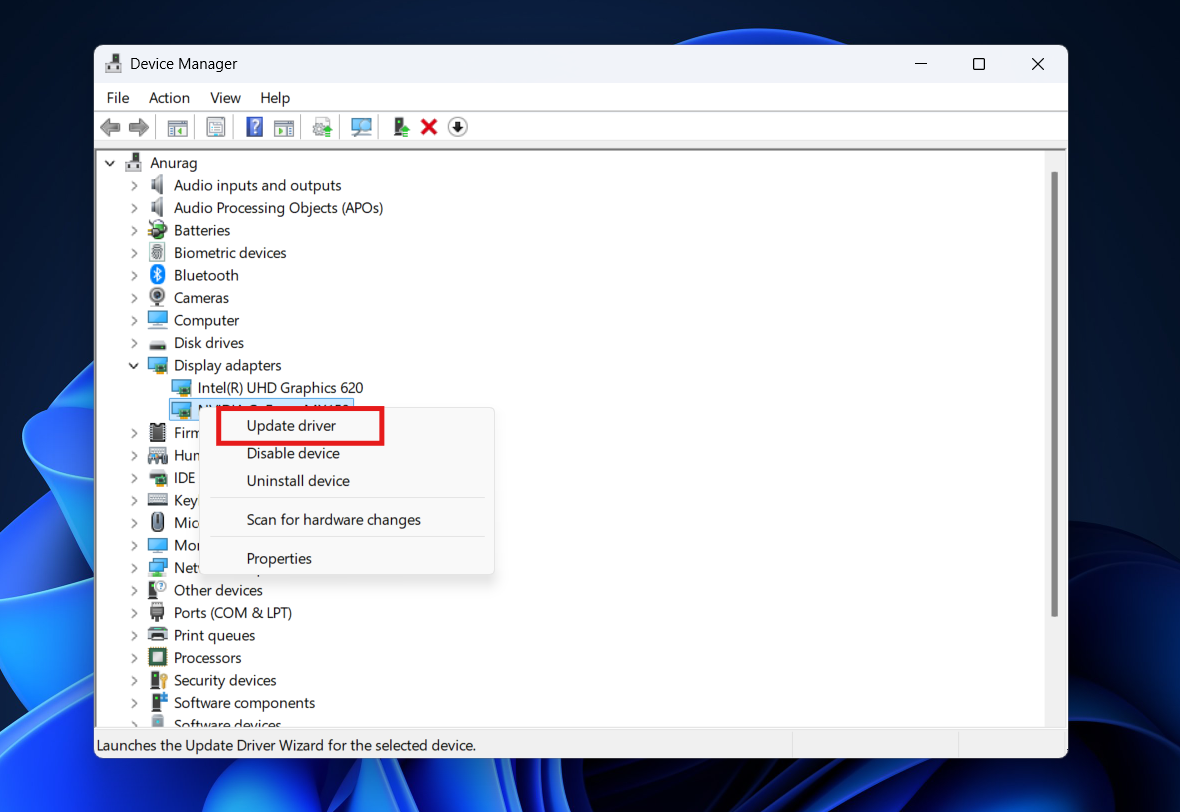Click the Scan for hardware changes icon
Image resolution: width=1180 pixels, height=812 pixels.
tap(361, 127)
